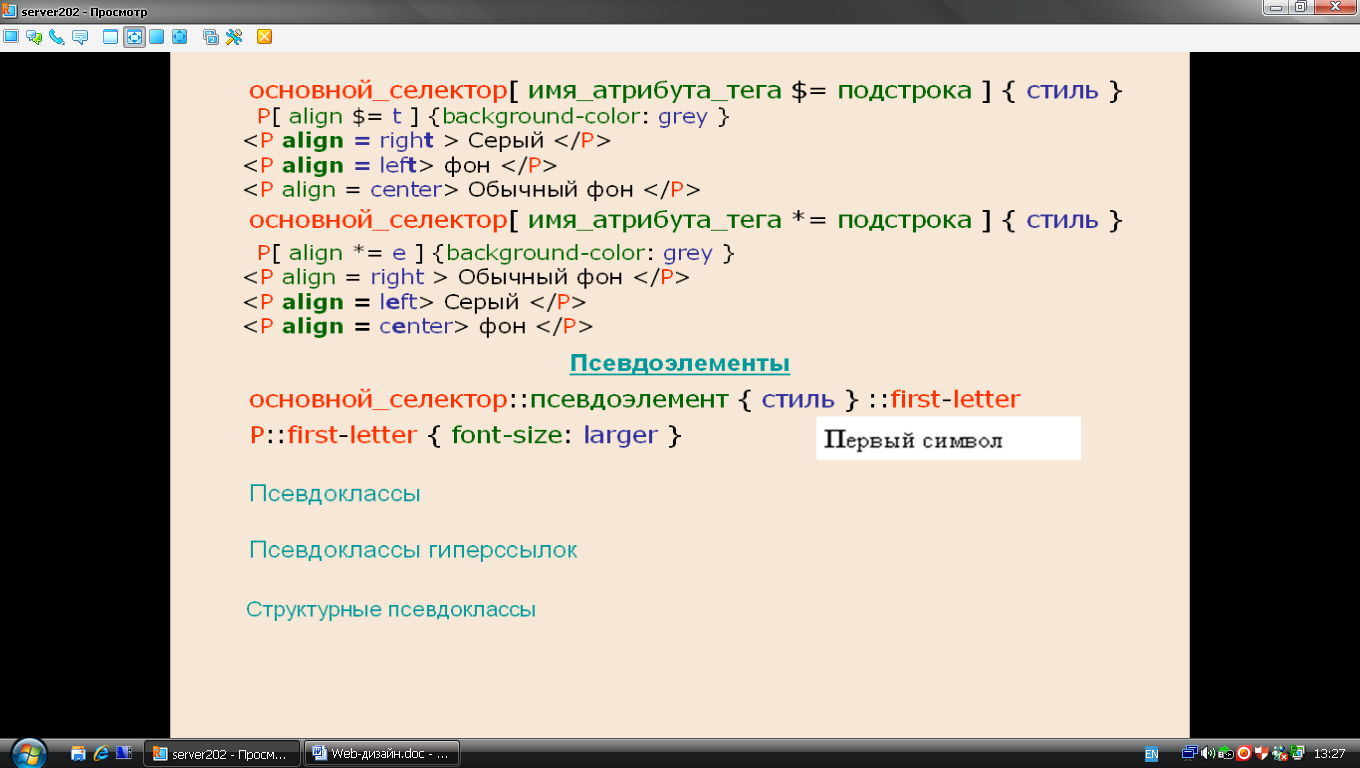Click the text 'P align = center> фон'
The image size is (1360, 768).
[x=418, y=326]
